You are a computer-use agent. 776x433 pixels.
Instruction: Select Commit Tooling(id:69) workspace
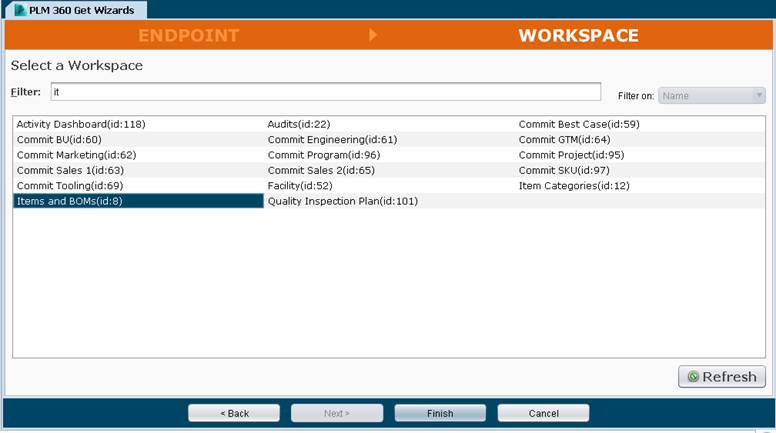tap(70, 186)
